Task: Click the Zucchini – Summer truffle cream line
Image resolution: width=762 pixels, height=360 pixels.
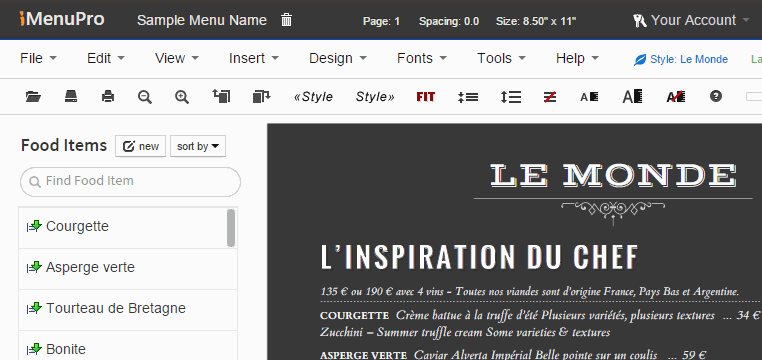Action: point(465,332)
